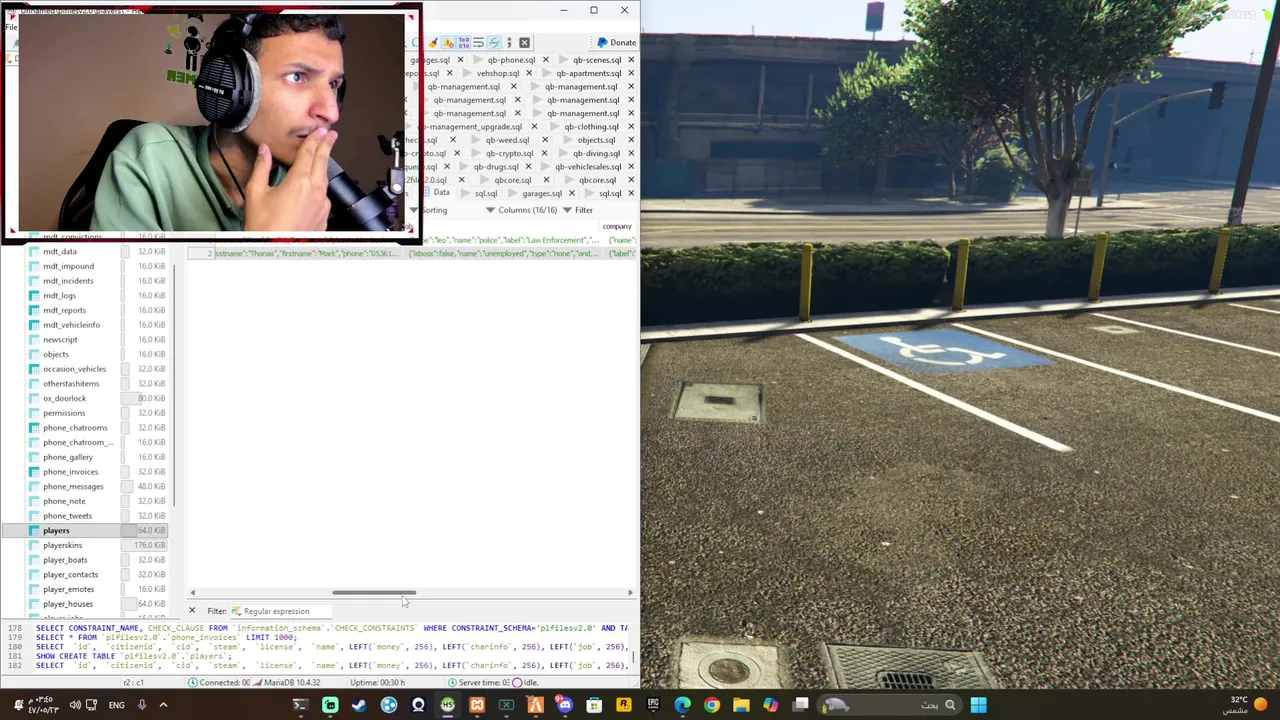The width and height of the screenshot is (1280, 720).
Task: Open the Windows Start menu
Action: pos(978,705)
